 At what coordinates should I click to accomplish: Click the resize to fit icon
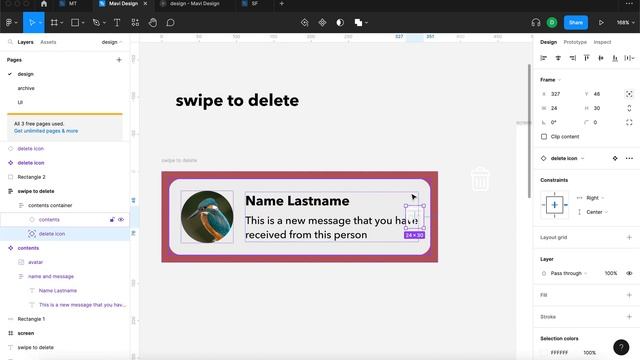(629, 94)
